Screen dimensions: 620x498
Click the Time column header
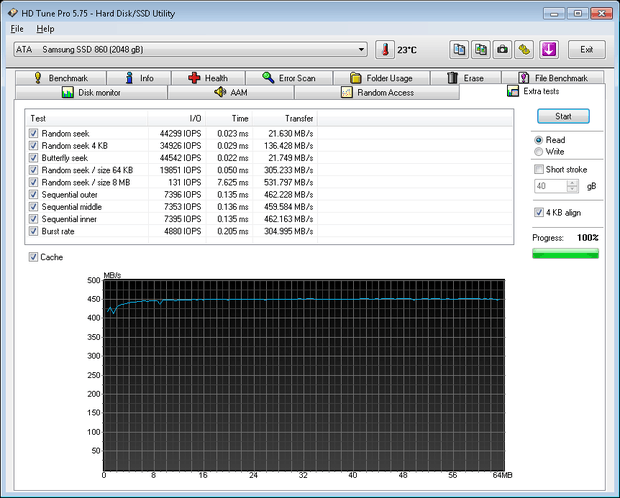tap(229, 119)
